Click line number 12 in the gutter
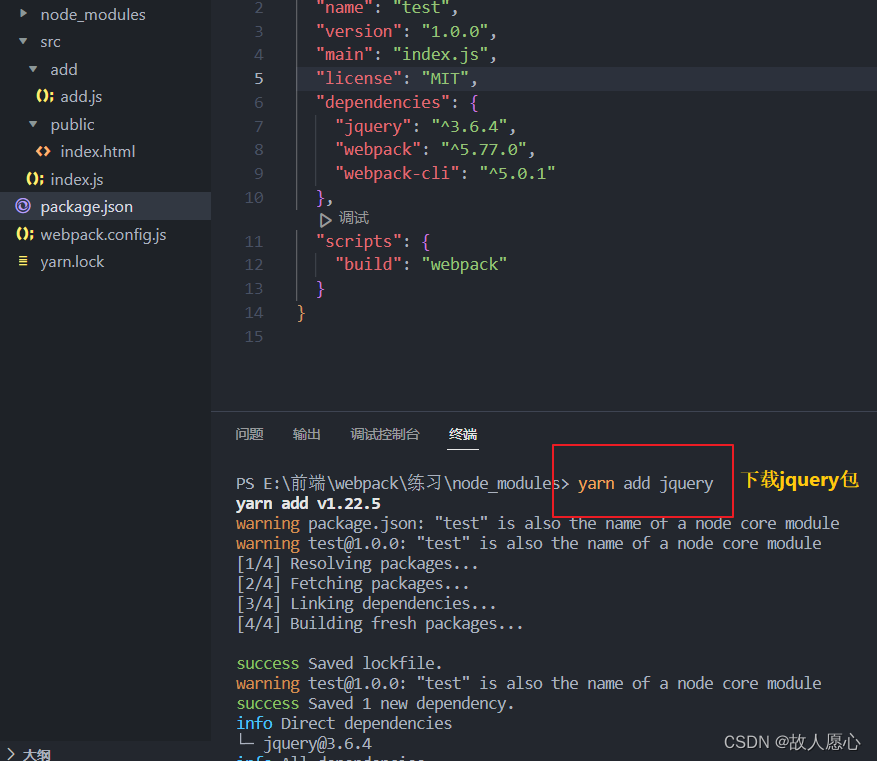Screen dimensions: 877x761 coord(254,264)
